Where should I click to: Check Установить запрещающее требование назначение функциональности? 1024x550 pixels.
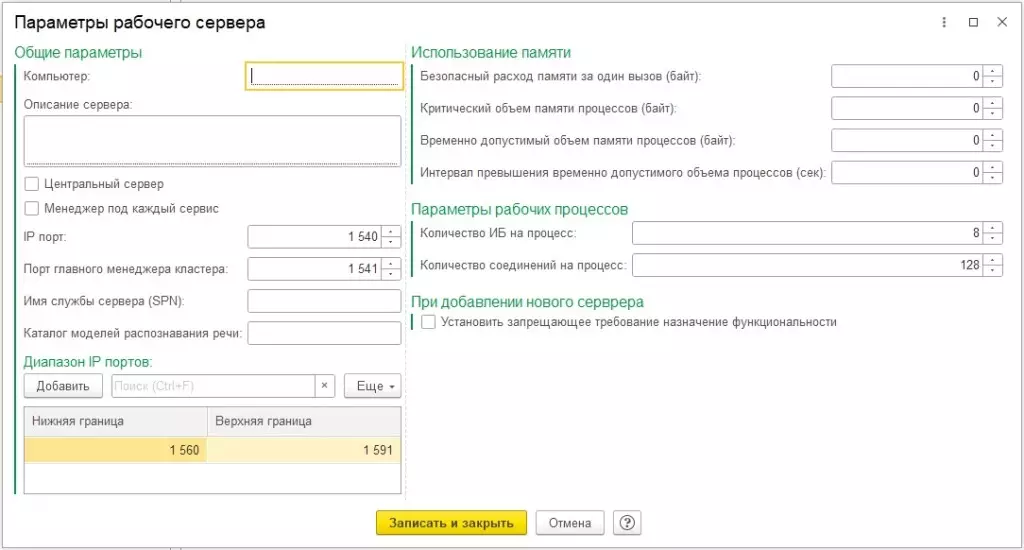coord(428,322)
